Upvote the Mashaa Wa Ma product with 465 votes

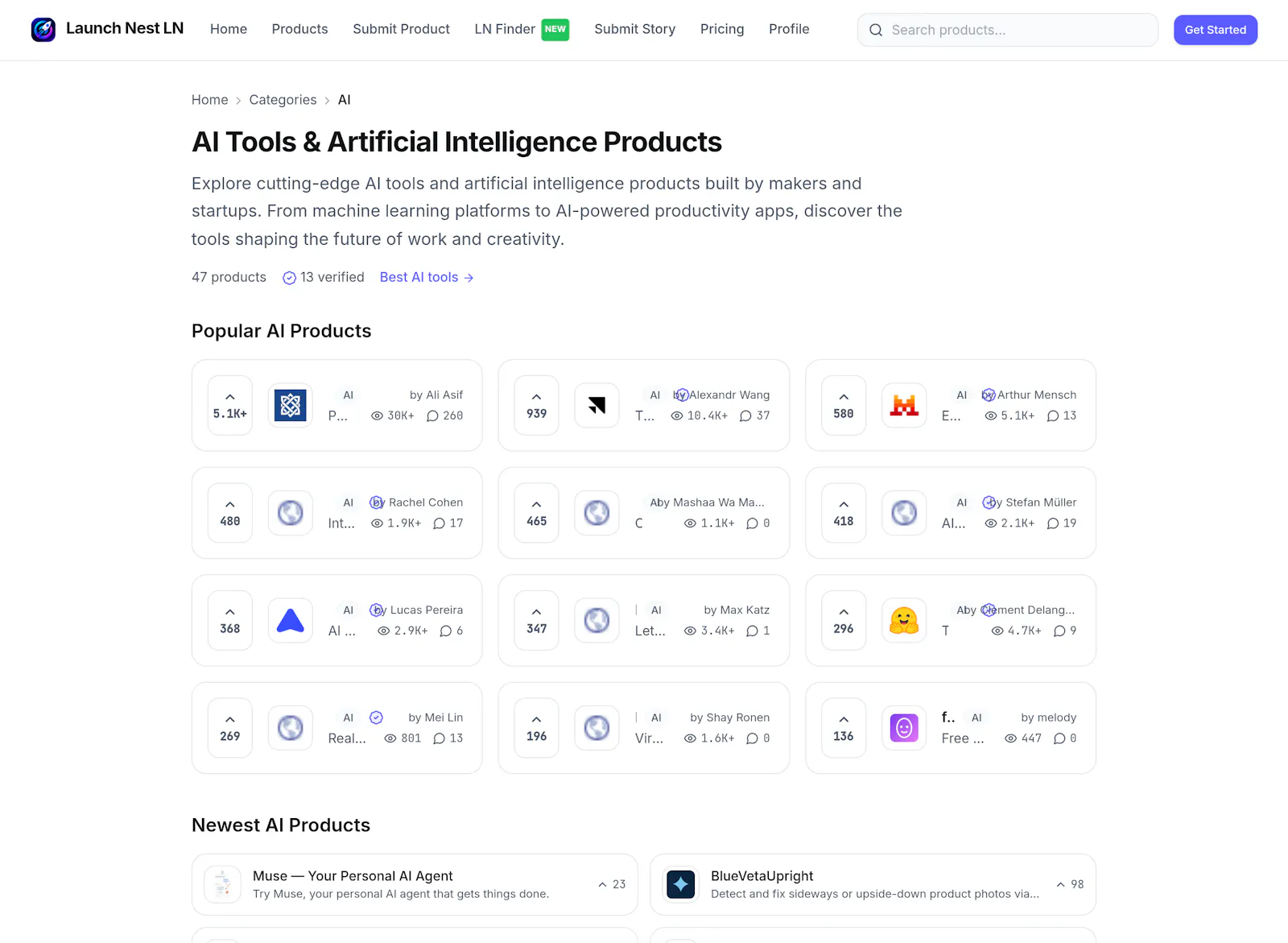(537, 513)
